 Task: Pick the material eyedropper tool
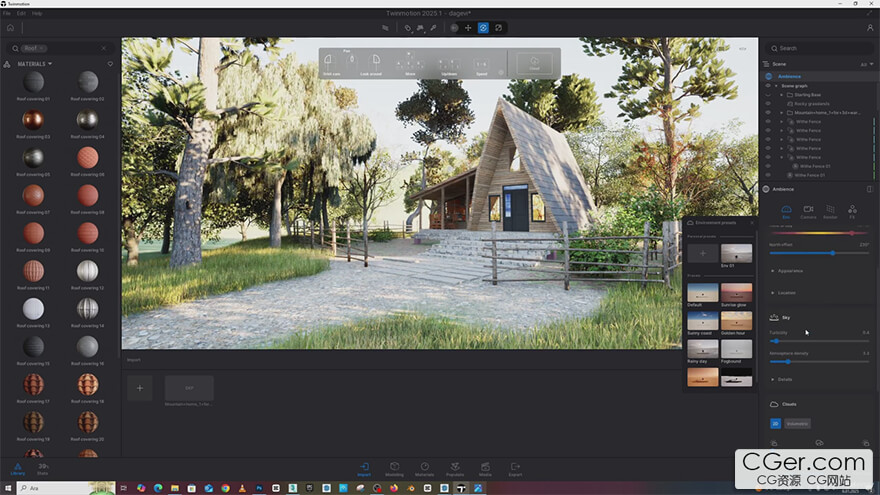433,28
